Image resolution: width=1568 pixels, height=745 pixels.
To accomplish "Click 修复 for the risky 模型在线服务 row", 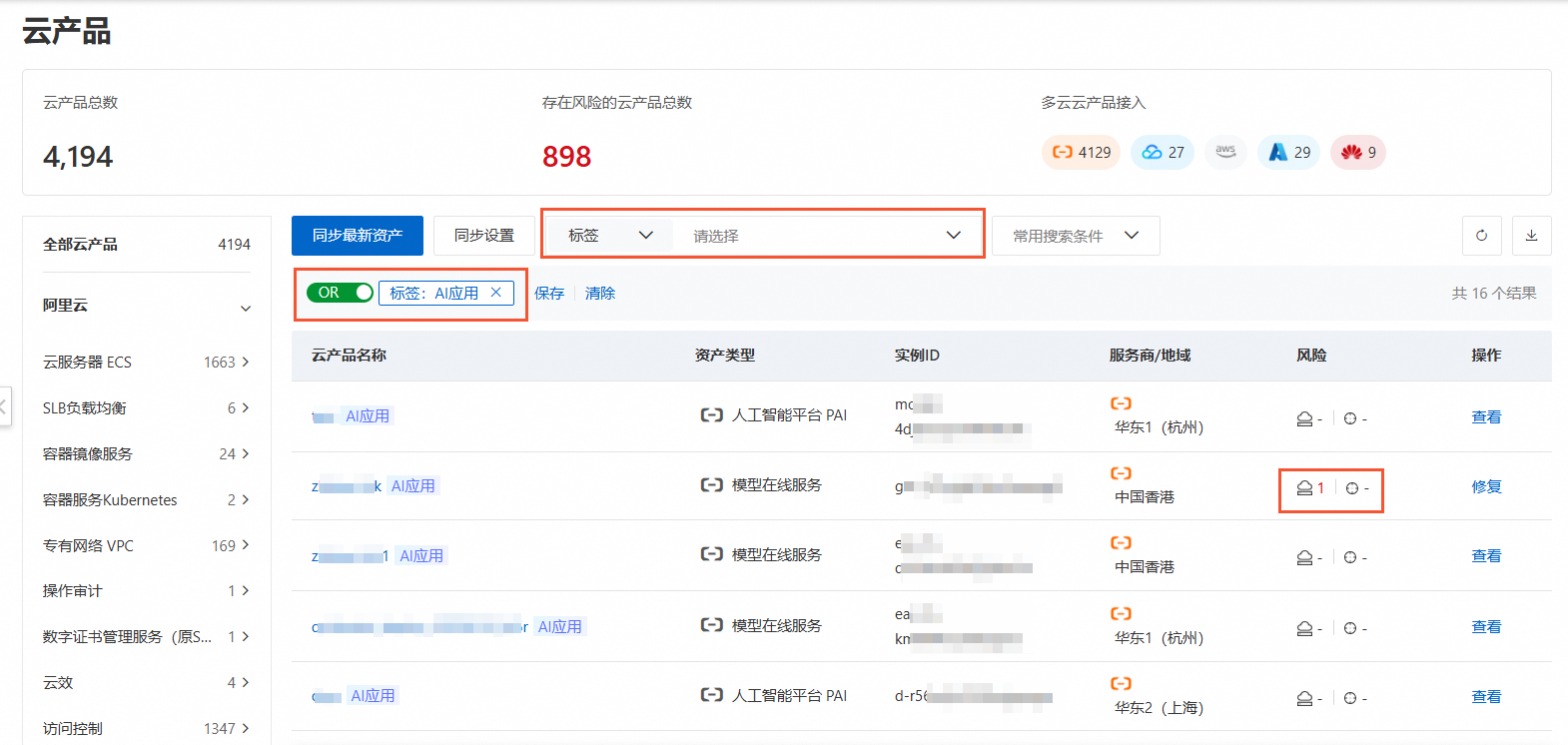I will tap(1486, 486).
